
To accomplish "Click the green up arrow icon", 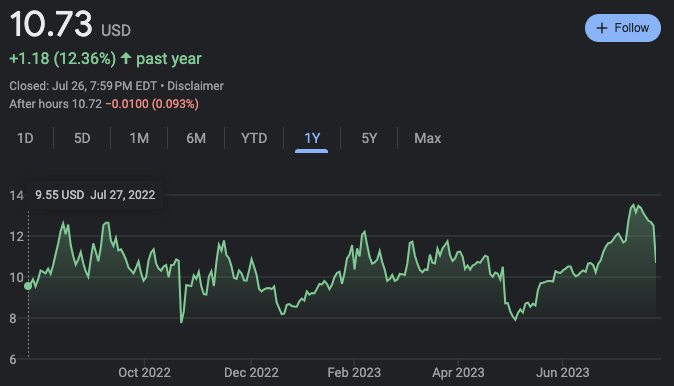I will click(x=126, y=58).
